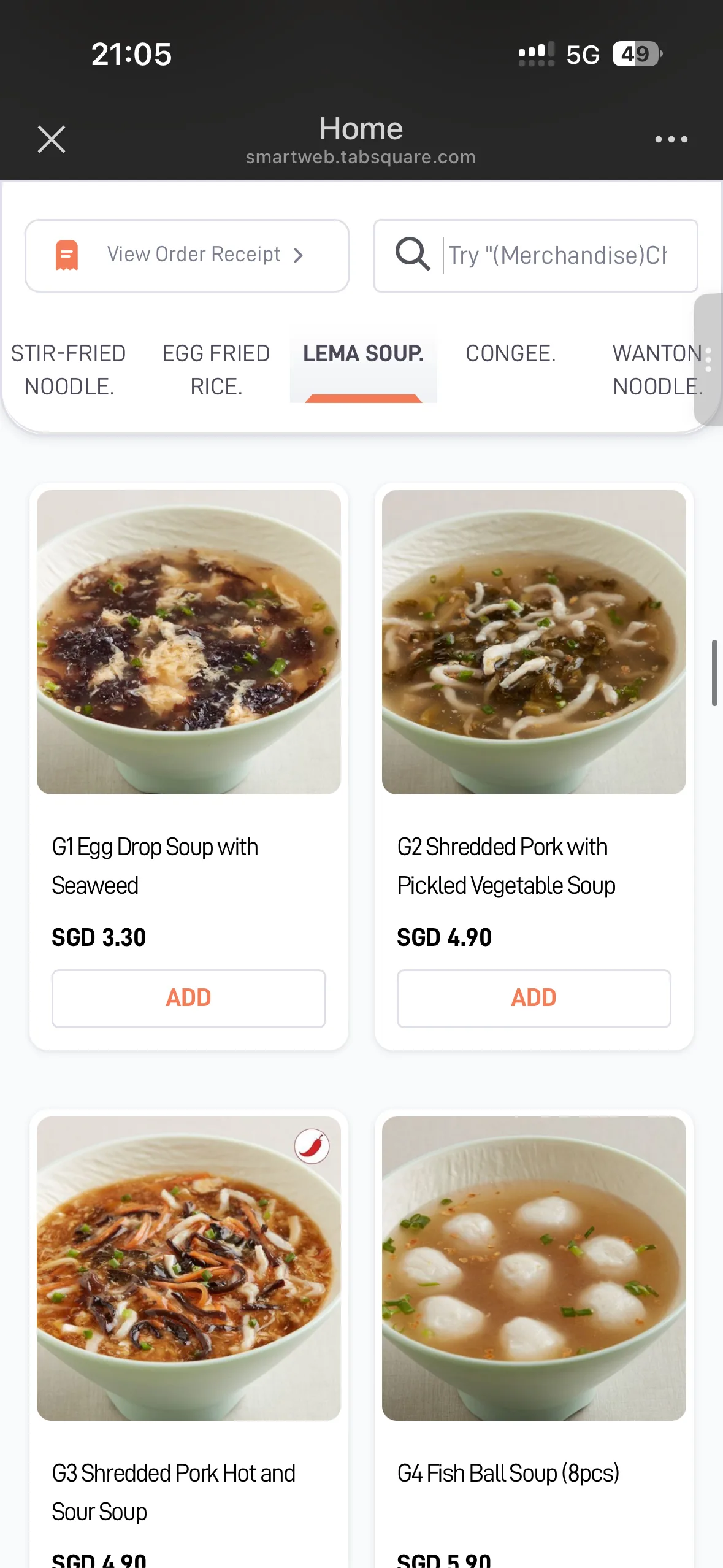Tap the red chili spicy badge
Image resolution: width=723 pixels, height=1568 pixels.
pos(312,1145)
